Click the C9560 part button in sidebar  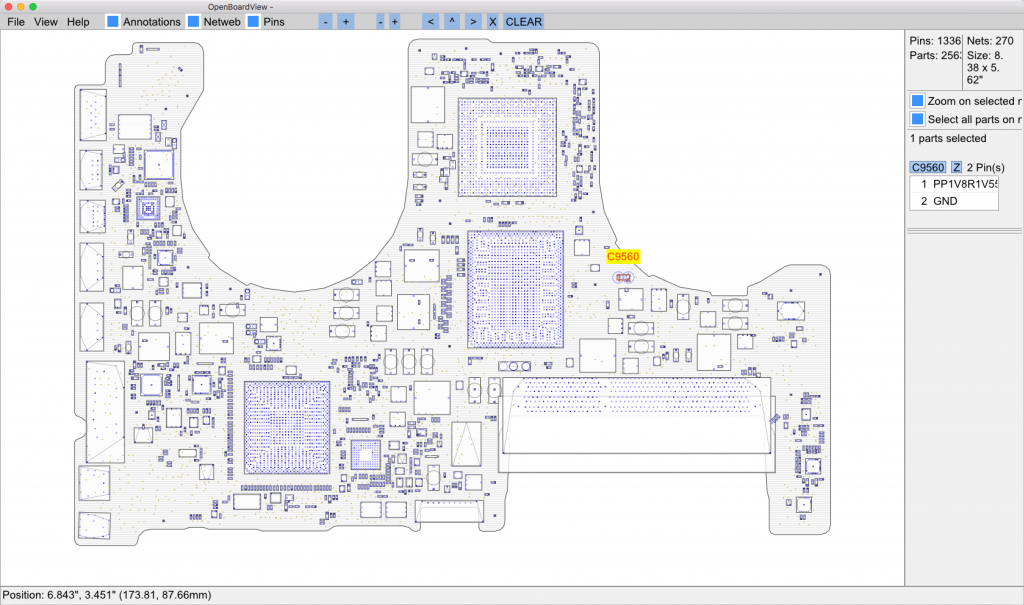tap(927, 167)
